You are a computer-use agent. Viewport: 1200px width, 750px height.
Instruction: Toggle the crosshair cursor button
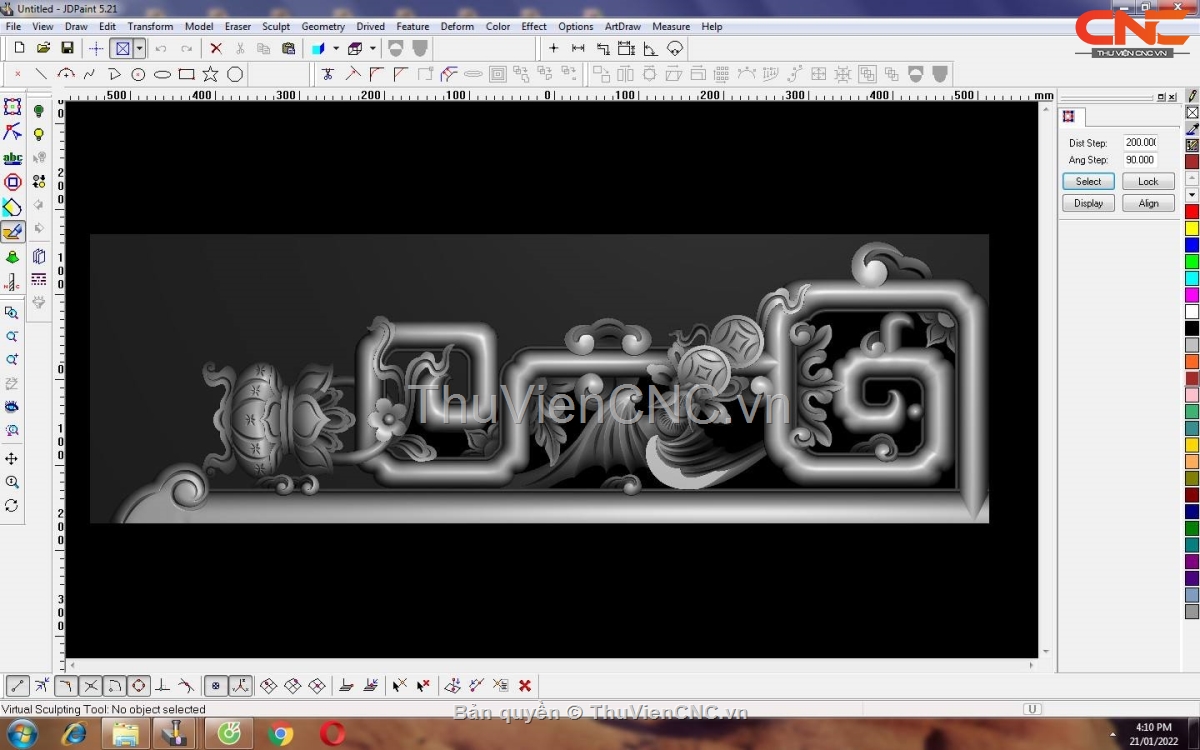(x=96, y=48)
